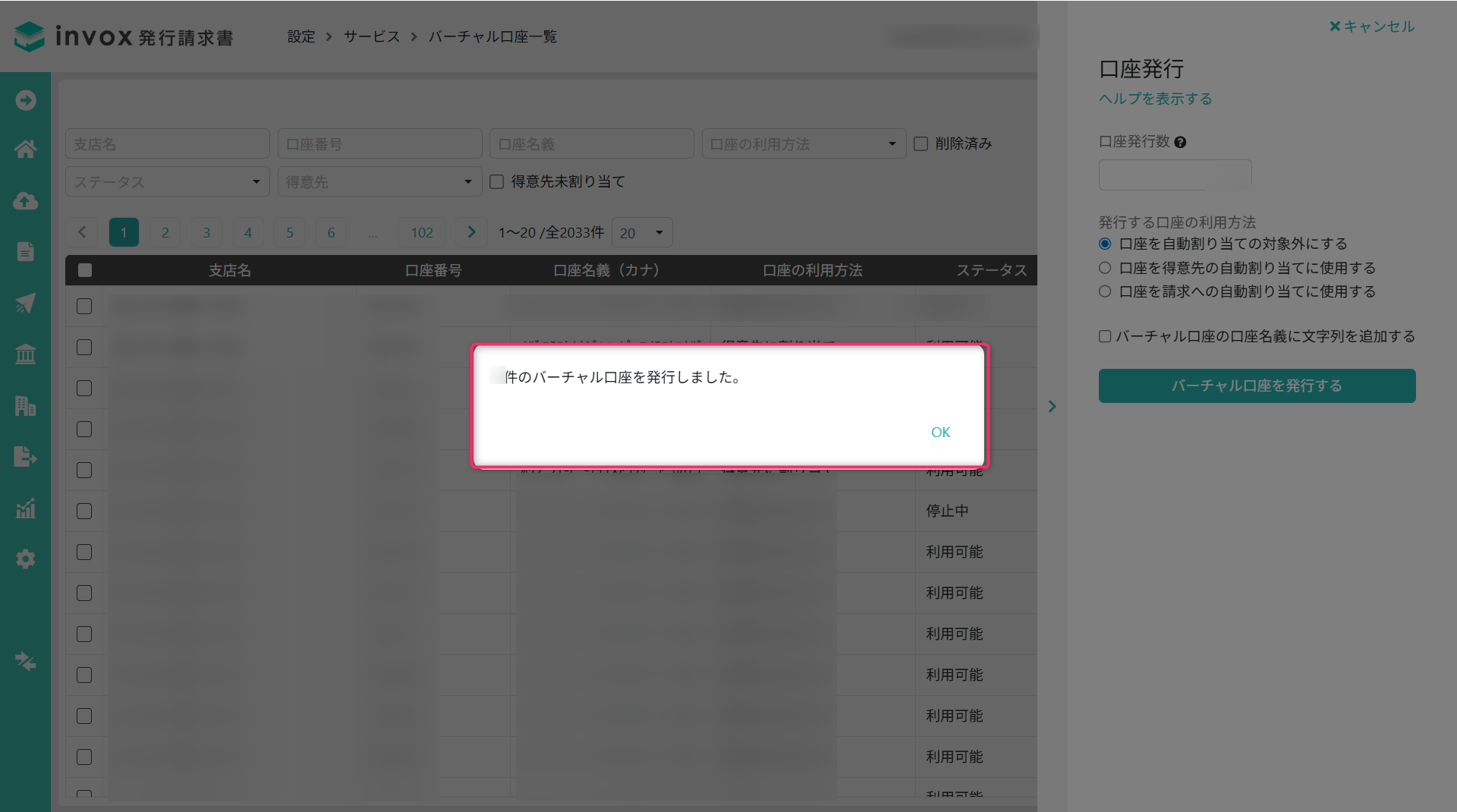Open the cloud upload icon in sidebar
Image resolution: width=1457 pixels, height=812 pixels.
coord(26,201)
